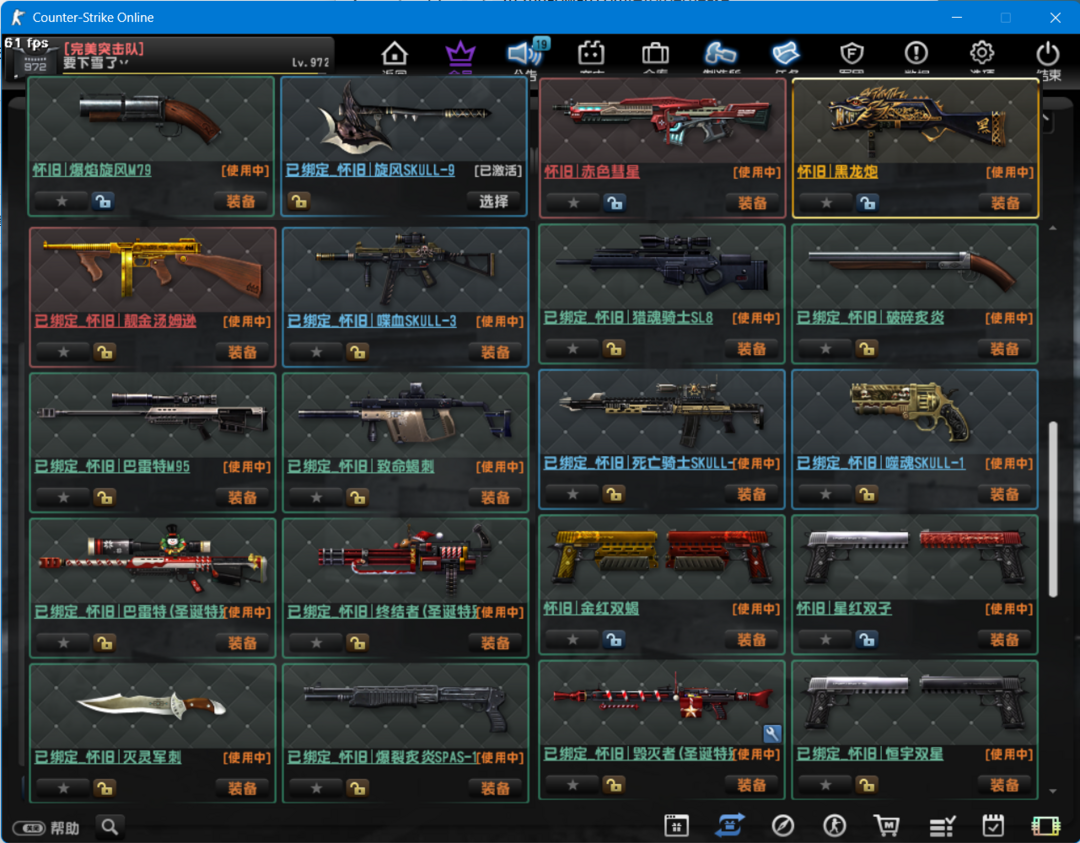Click the 选择 button on 旋风SKULL-9
The width and height of the screenshot is (1080, 843).
point(494,202)
